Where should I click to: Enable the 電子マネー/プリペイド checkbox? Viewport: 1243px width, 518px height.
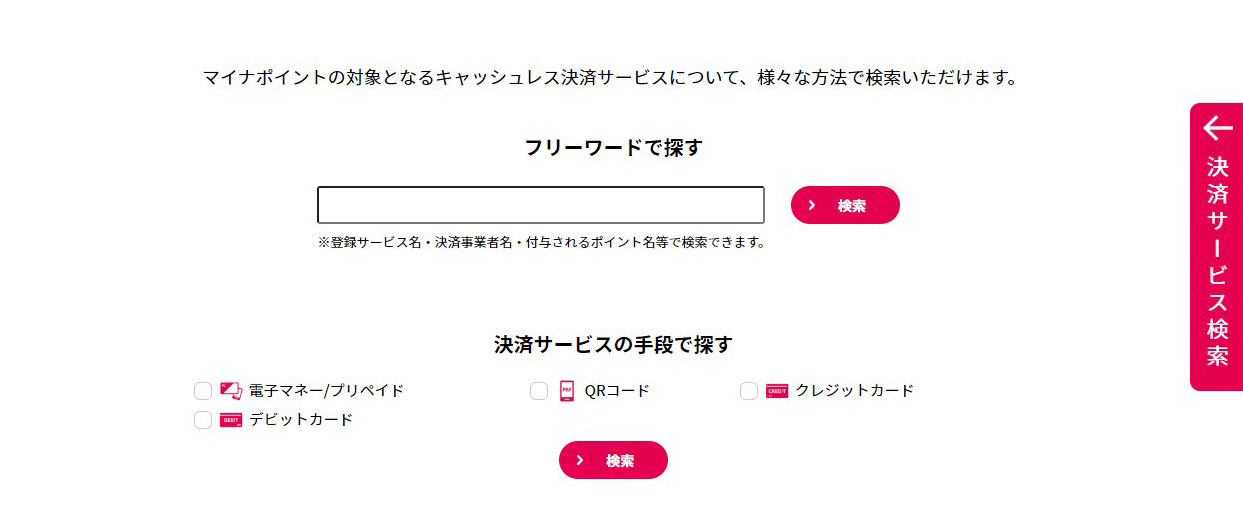(x=203, y=391)
